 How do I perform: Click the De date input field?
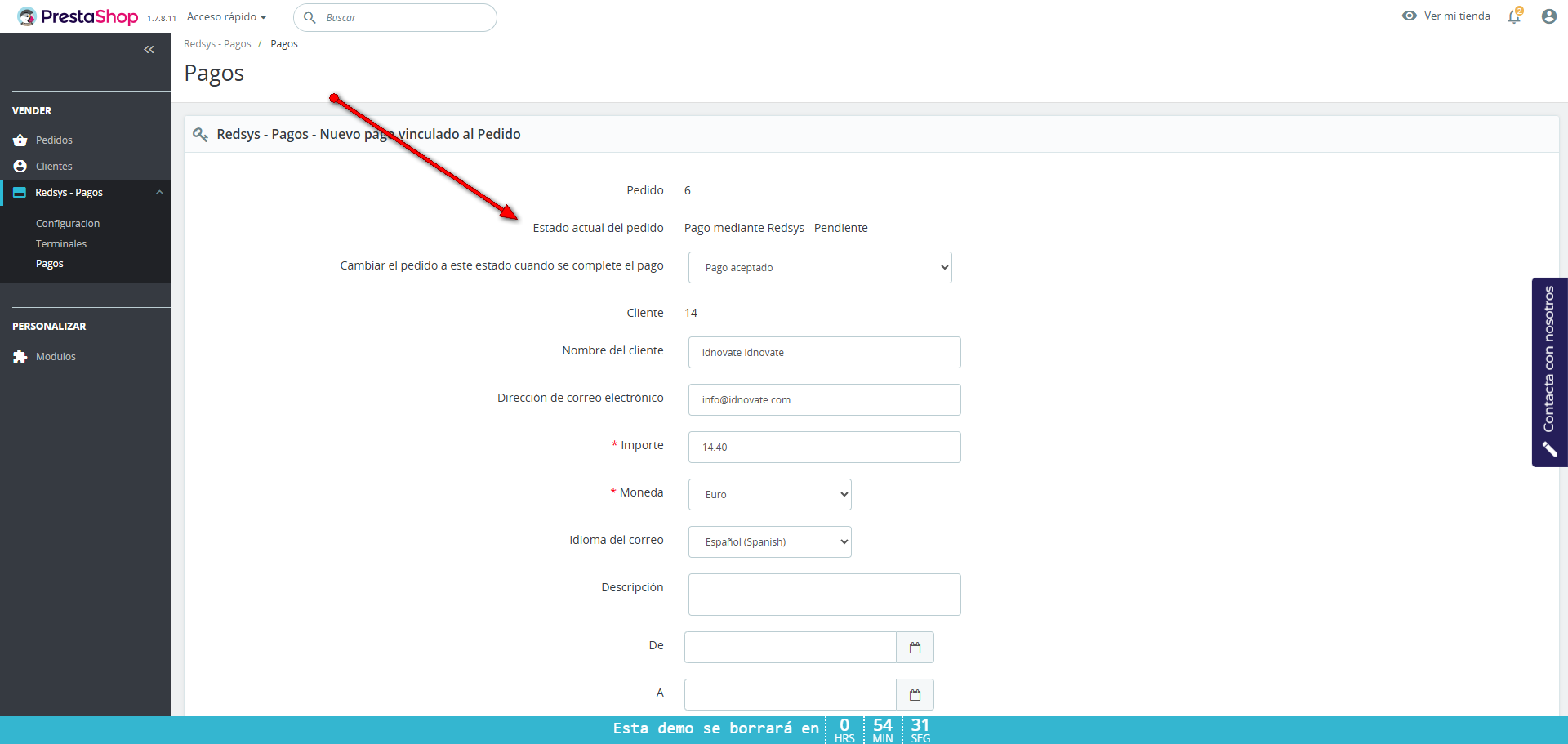coord(791,648)
